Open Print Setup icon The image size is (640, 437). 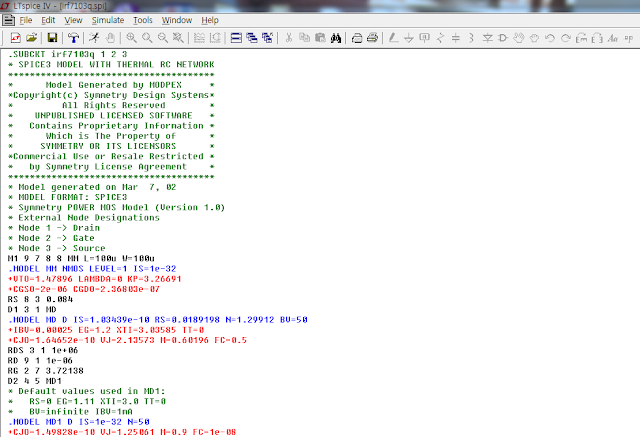(x=357, y=38)
